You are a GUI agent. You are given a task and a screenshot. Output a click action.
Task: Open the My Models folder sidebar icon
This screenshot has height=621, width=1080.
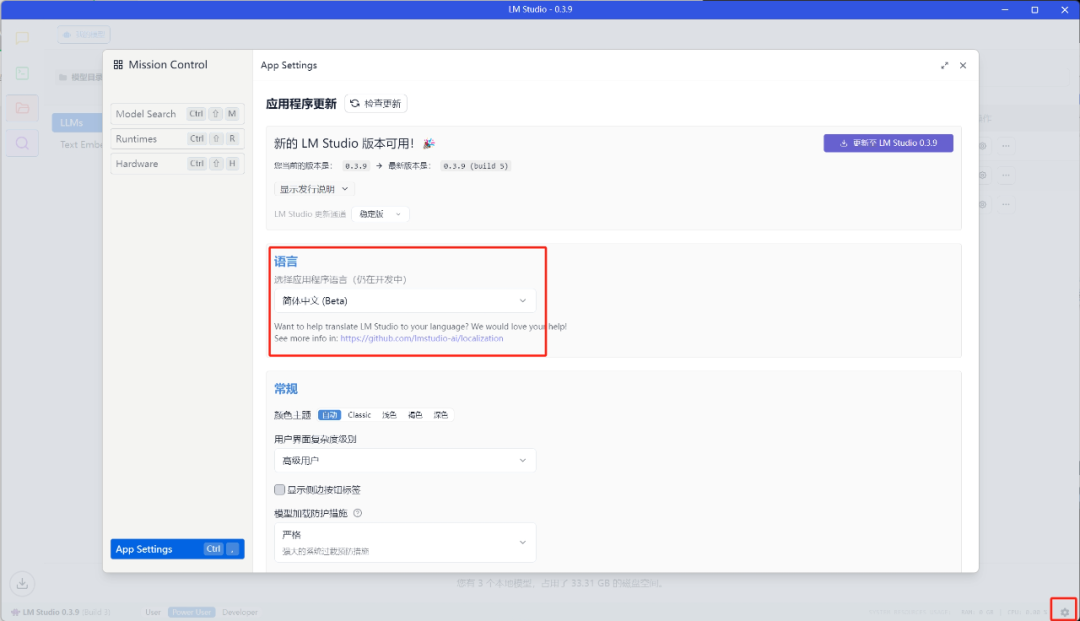pyautogui.click(x=22, y=108)
